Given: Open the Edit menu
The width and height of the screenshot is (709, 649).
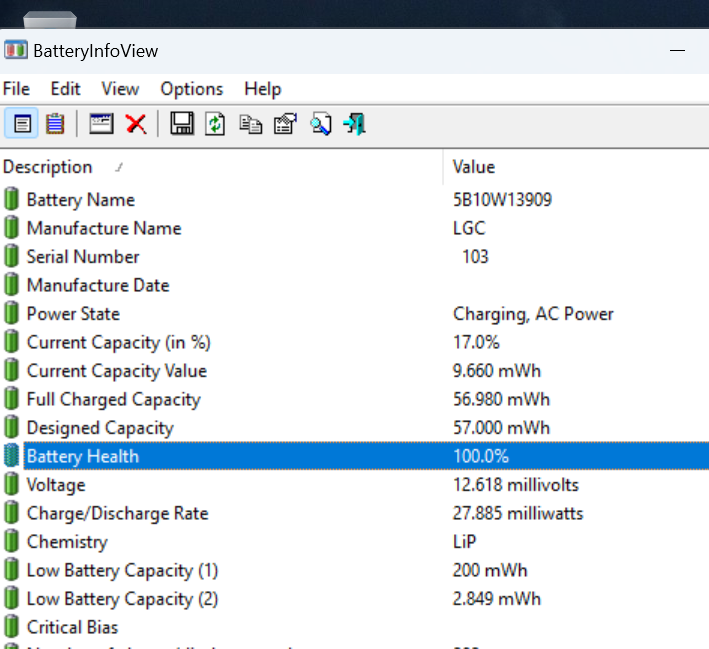Looking at the screenshot, I should tap(65, 89).
